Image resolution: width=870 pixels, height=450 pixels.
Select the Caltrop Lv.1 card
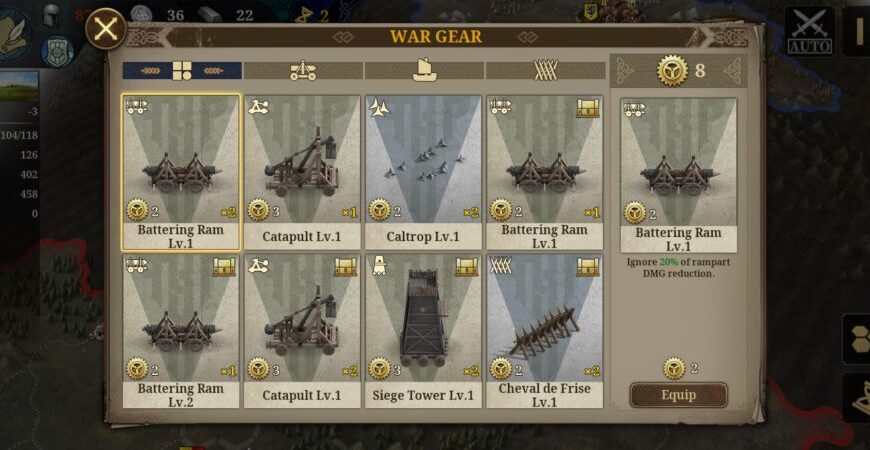tap(423, 172)
